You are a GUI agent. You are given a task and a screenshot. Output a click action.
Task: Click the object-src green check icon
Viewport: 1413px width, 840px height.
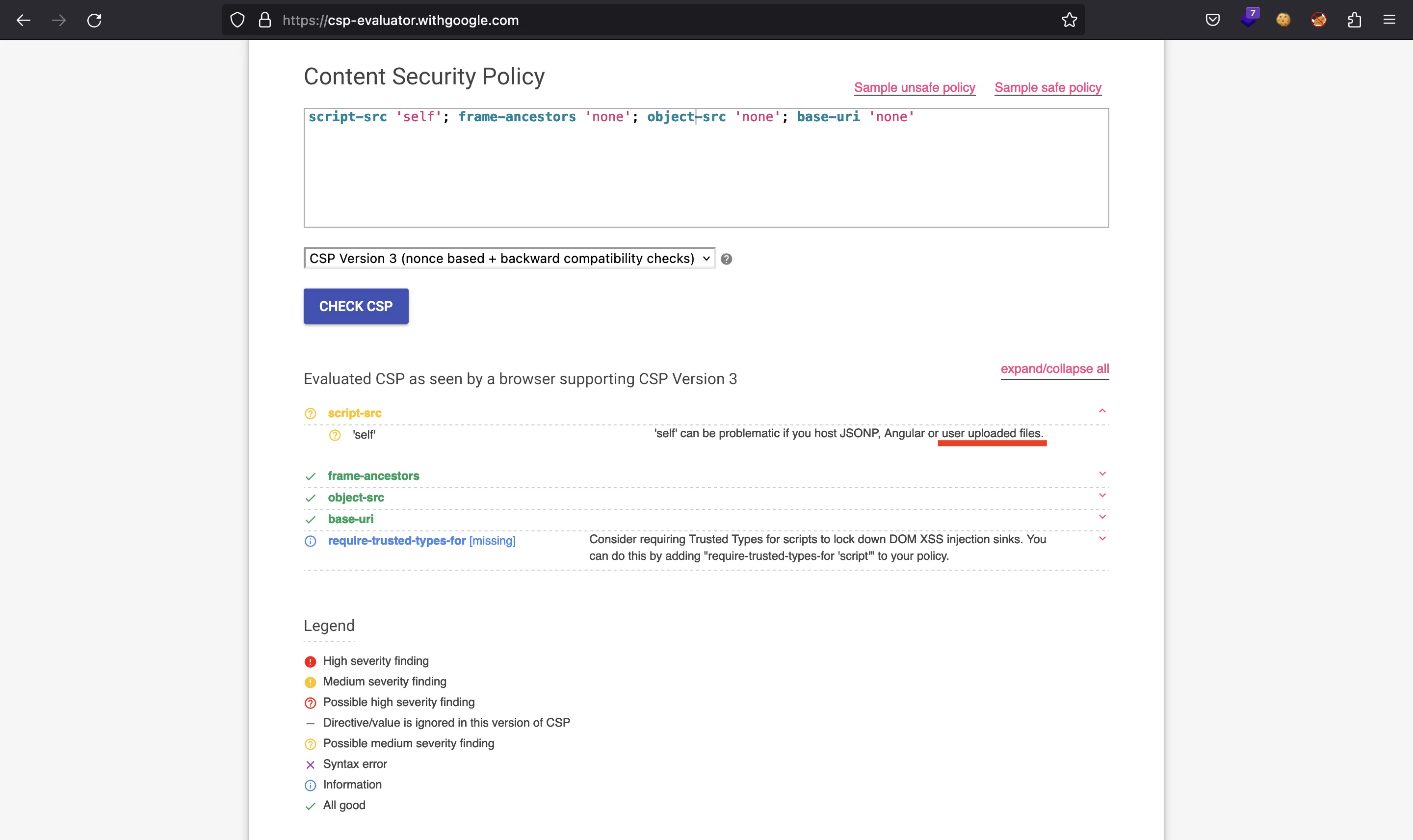tap(310, 498)
